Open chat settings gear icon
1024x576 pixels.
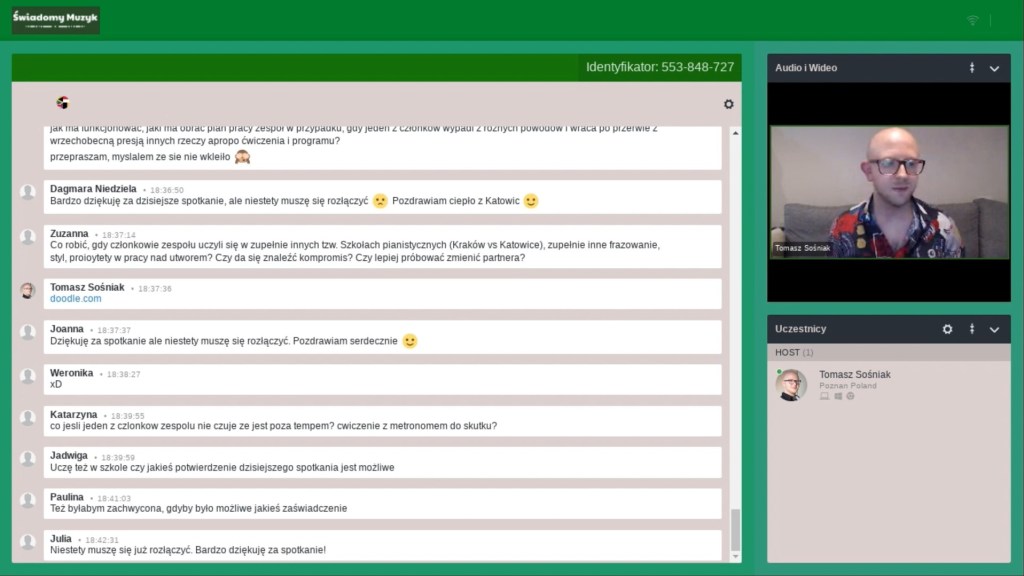tap(728, 104)
